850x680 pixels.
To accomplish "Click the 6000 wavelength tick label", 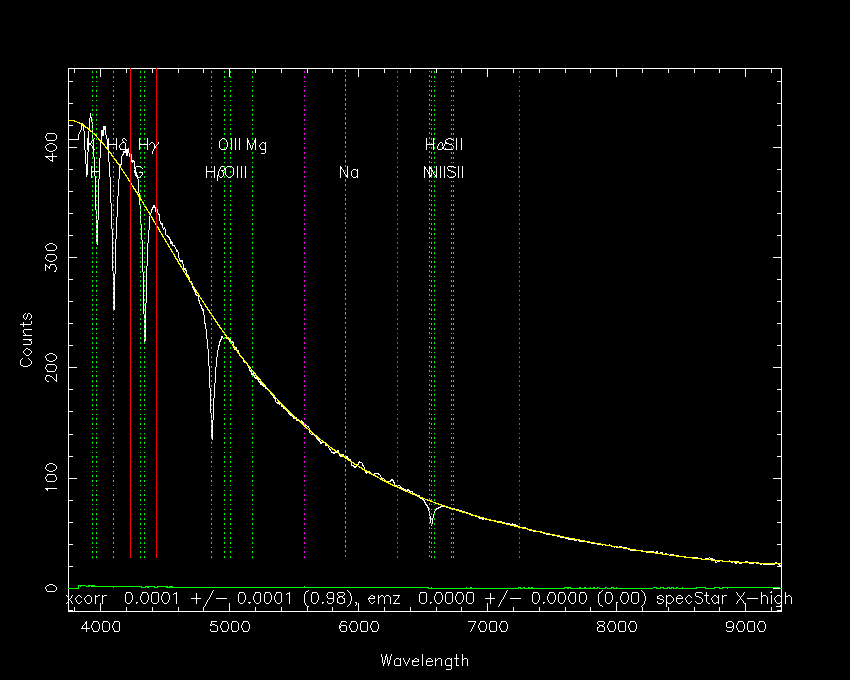I will pos(358,627).
